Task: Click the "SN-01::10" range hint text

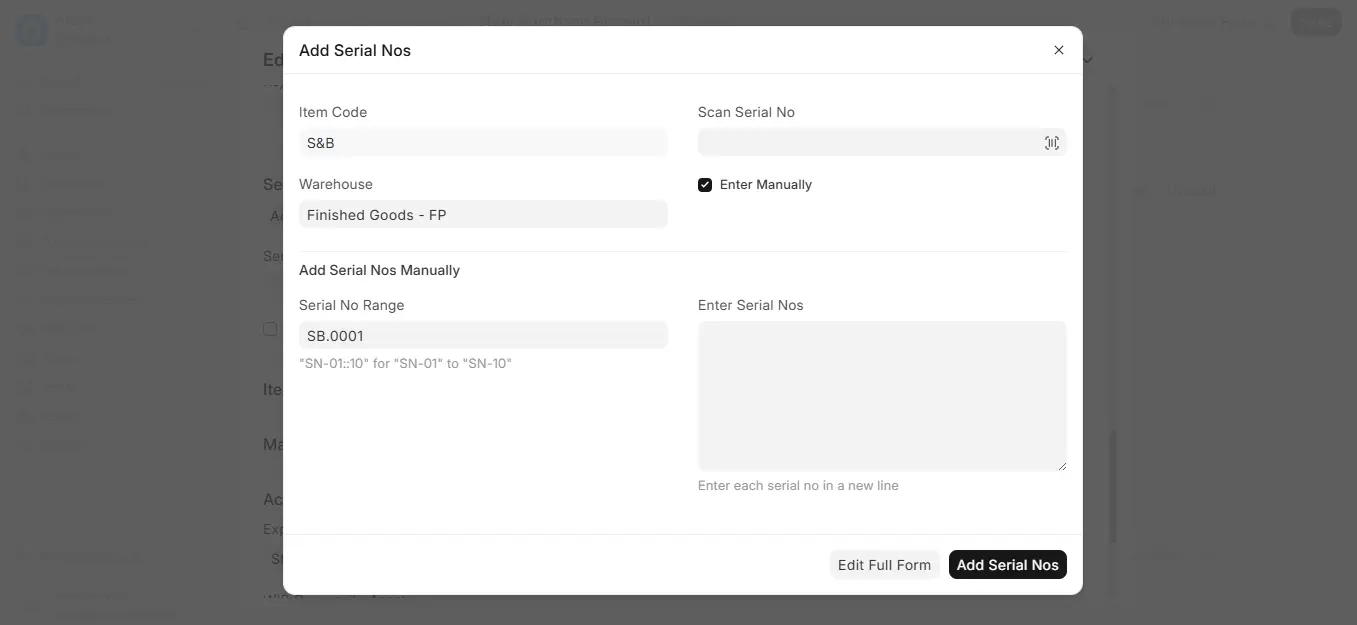Action: point(405,364)
